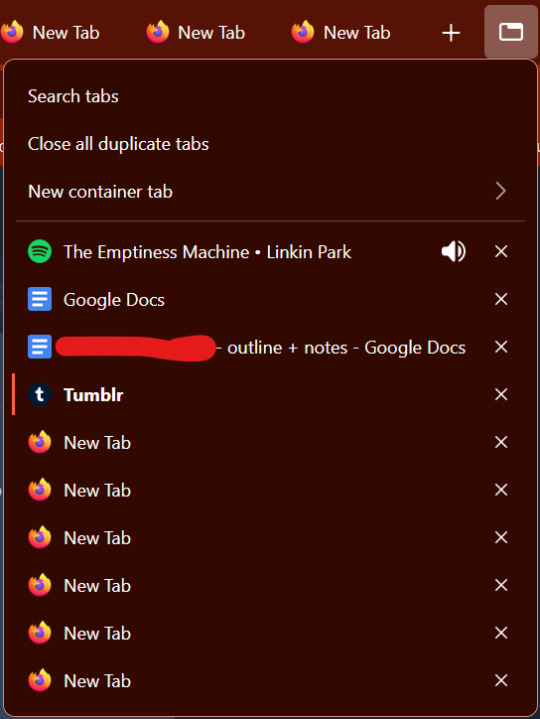Click the Spotify icon in tab list
The width and height of the screenshot is (540, 719).
click(x=40, y=251)
